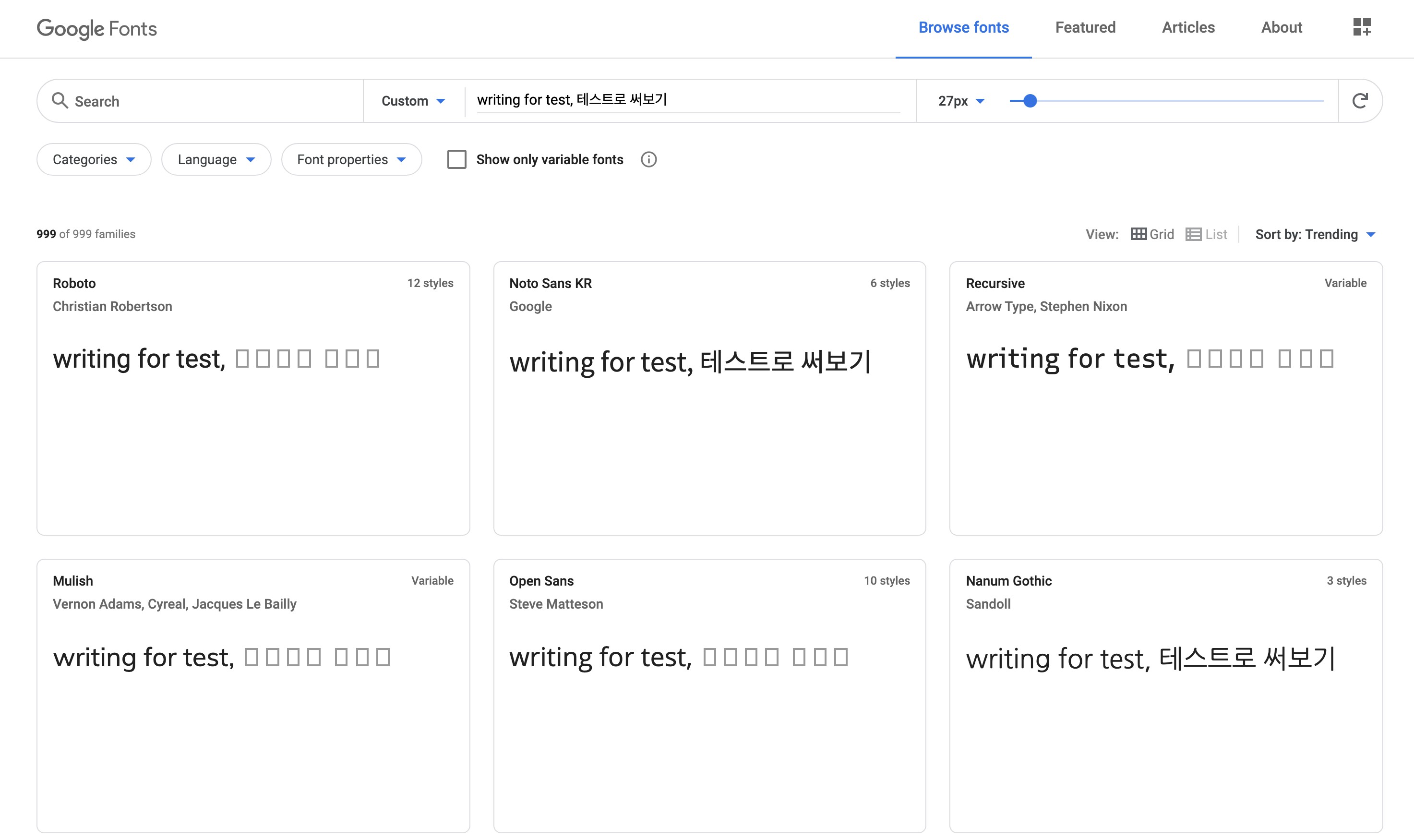Expand the Categories filter
The height and width of the screenshot is (840, 1414).
[94, 160]
